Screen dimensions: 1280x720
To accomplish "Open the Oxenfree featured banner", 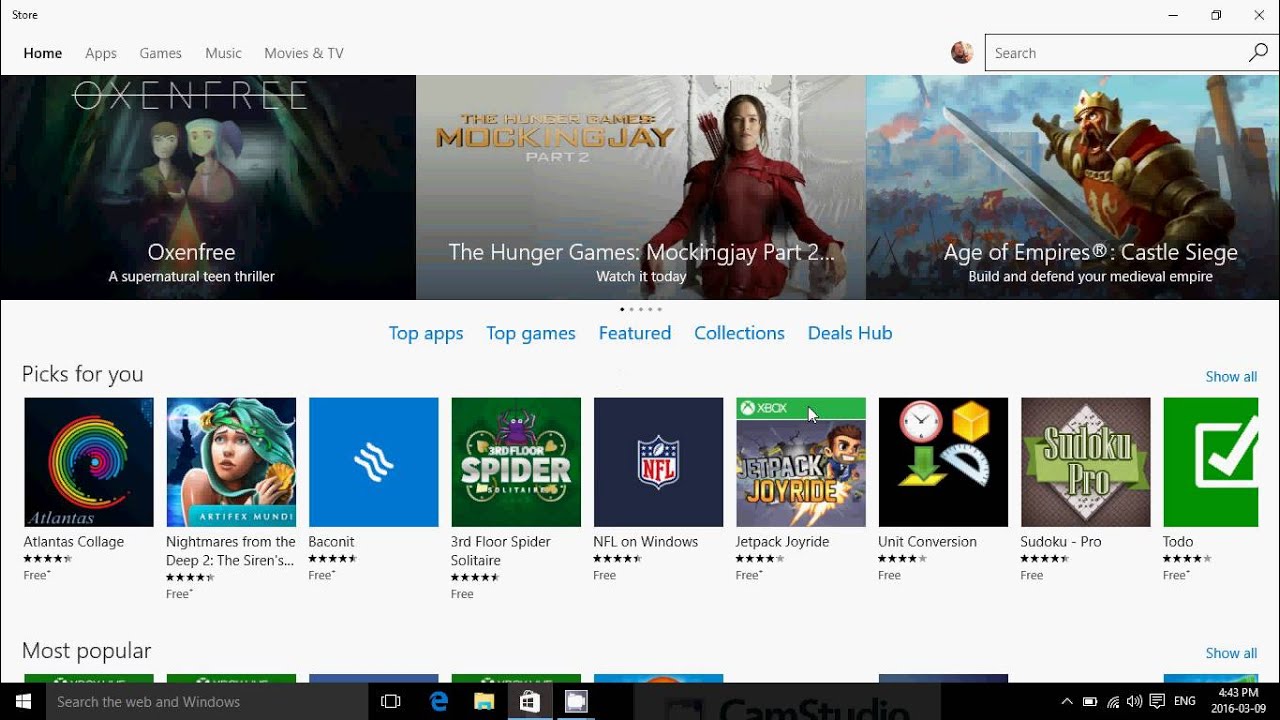I will coord(208,187).
